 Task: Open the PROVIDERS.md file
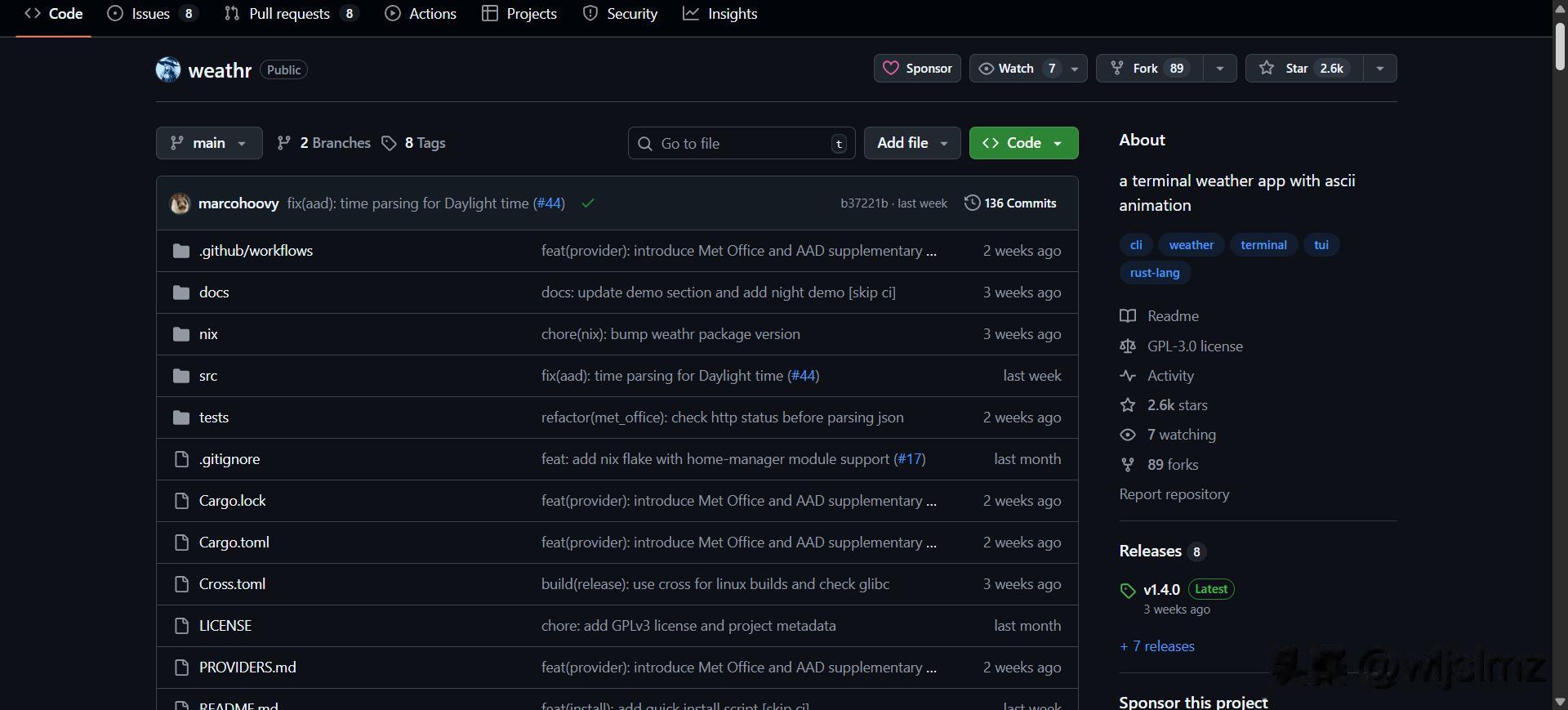(247, 668)
